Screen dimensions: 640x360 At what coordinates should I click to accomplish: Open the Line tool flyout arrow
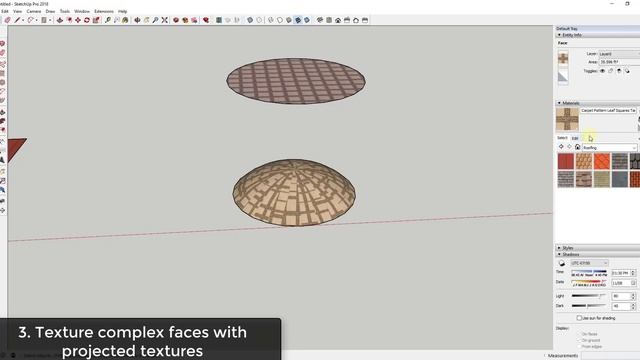(23, 20)
